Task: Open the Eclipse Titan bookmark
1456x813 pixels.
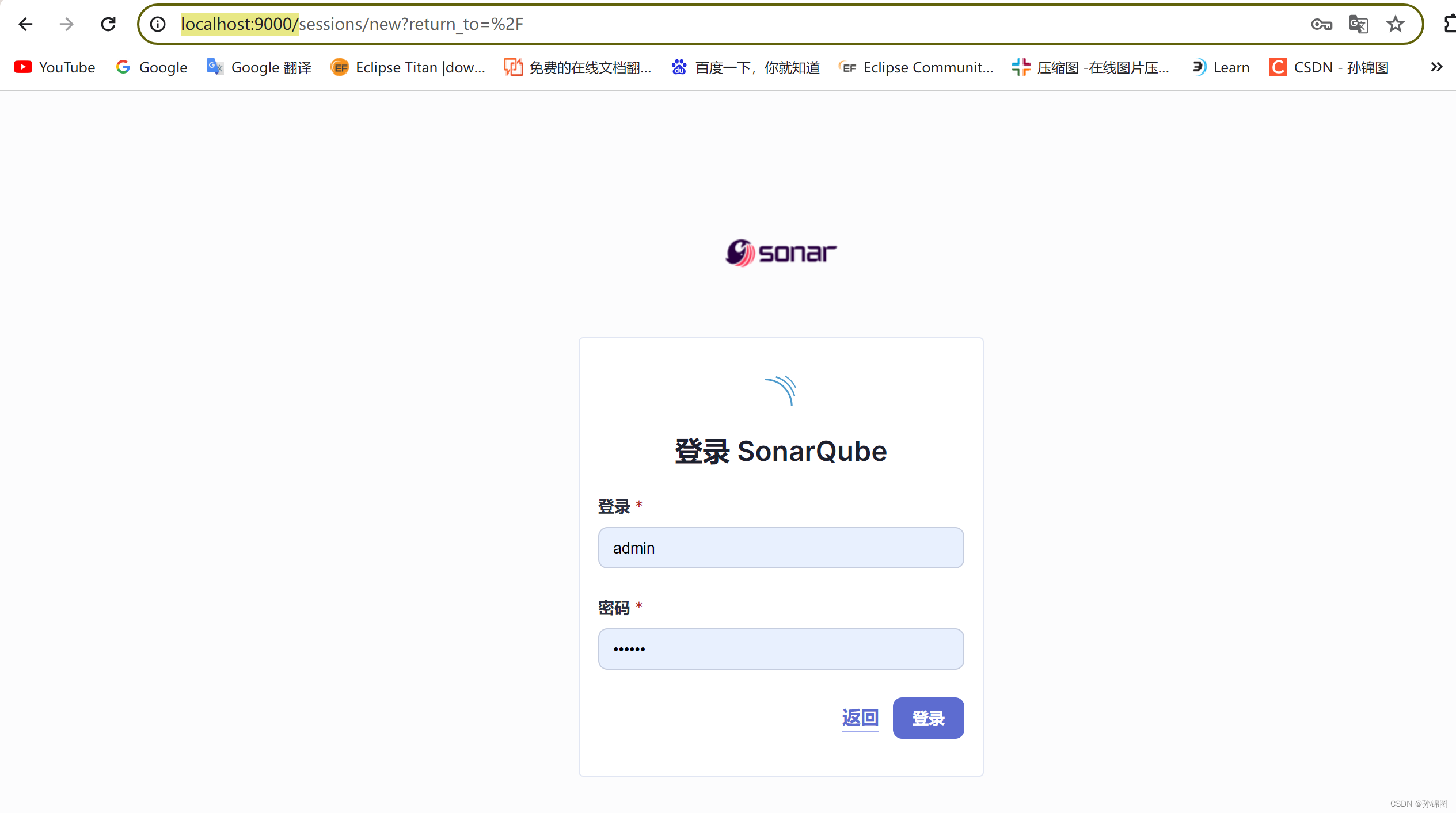Action: pyautogui.click(x=408, y=67)
